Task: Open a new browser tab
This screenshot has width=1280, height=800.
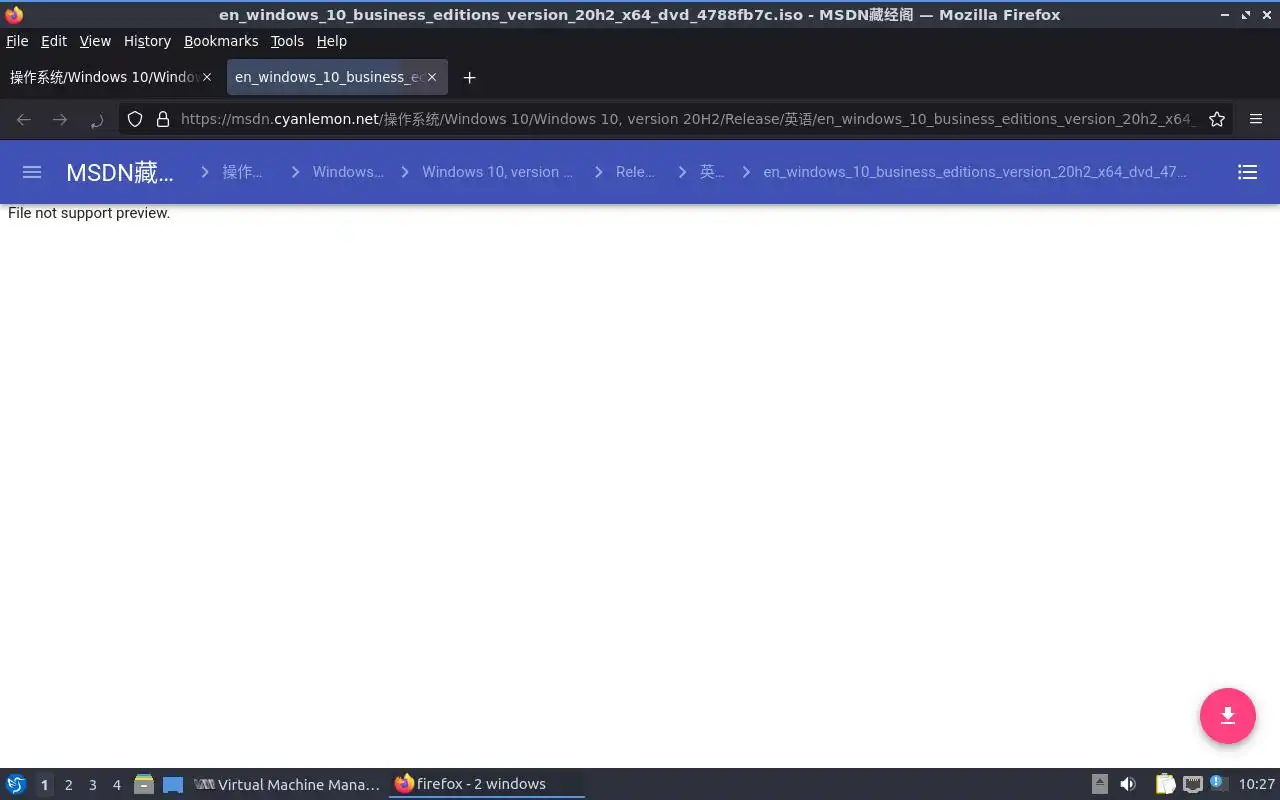Action: pyautogui.click(x=469, y=77)
